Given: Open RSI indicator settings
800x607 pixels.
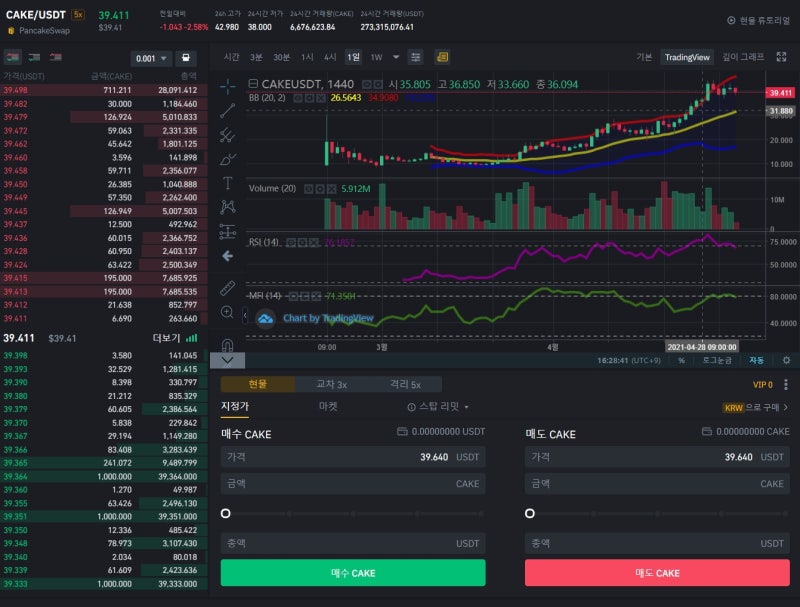Looking at the screenshot, I should pos(302,243).
